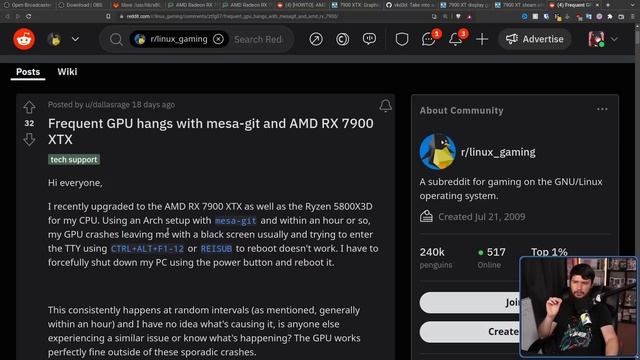The width and height of the screenshot is (640, 360).
Task: Reload the page with browser refresh
Action: pos(29,16)
